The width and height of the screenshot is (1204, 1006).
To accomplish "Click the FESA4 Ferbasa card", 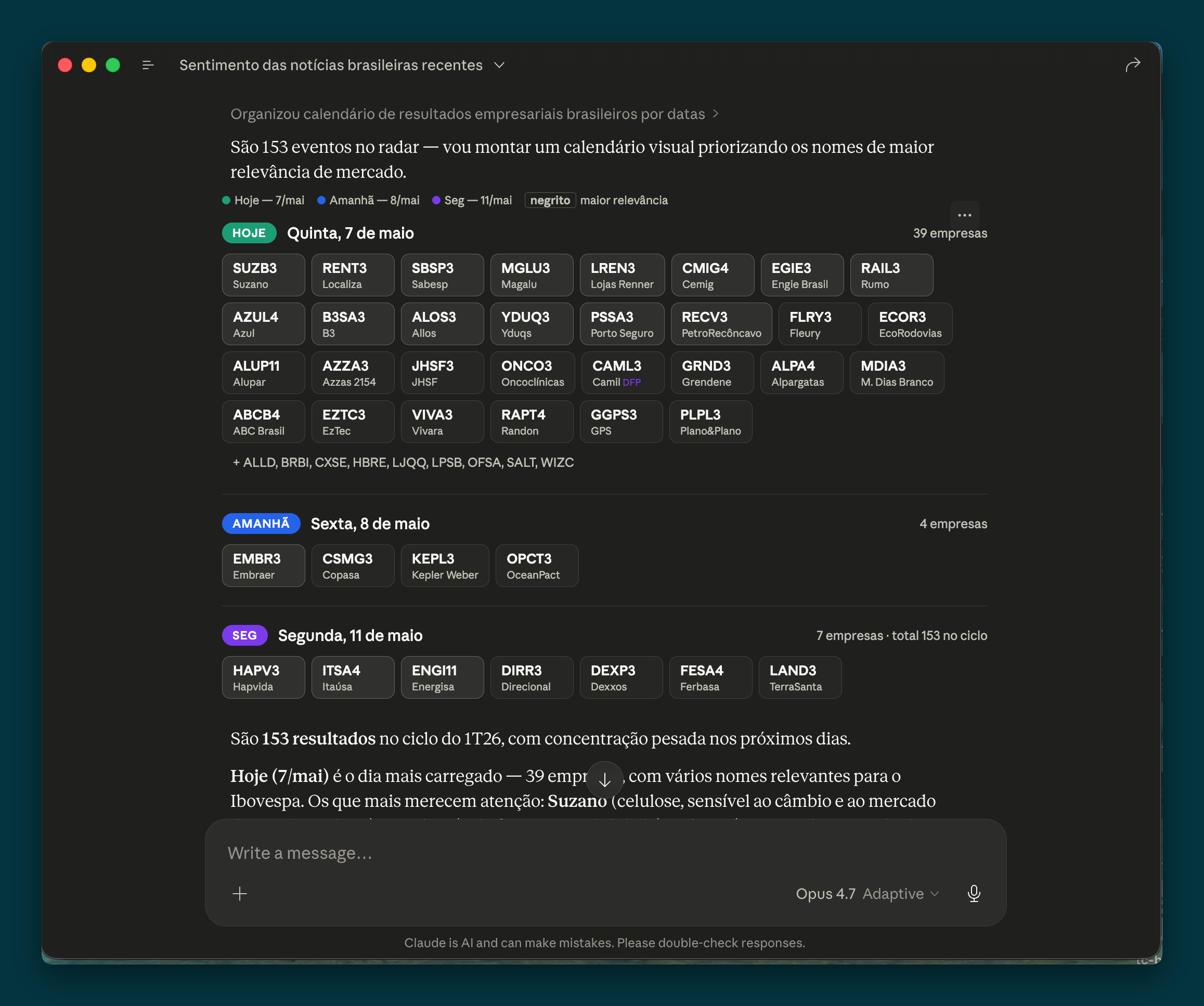I will pos(710,677).
